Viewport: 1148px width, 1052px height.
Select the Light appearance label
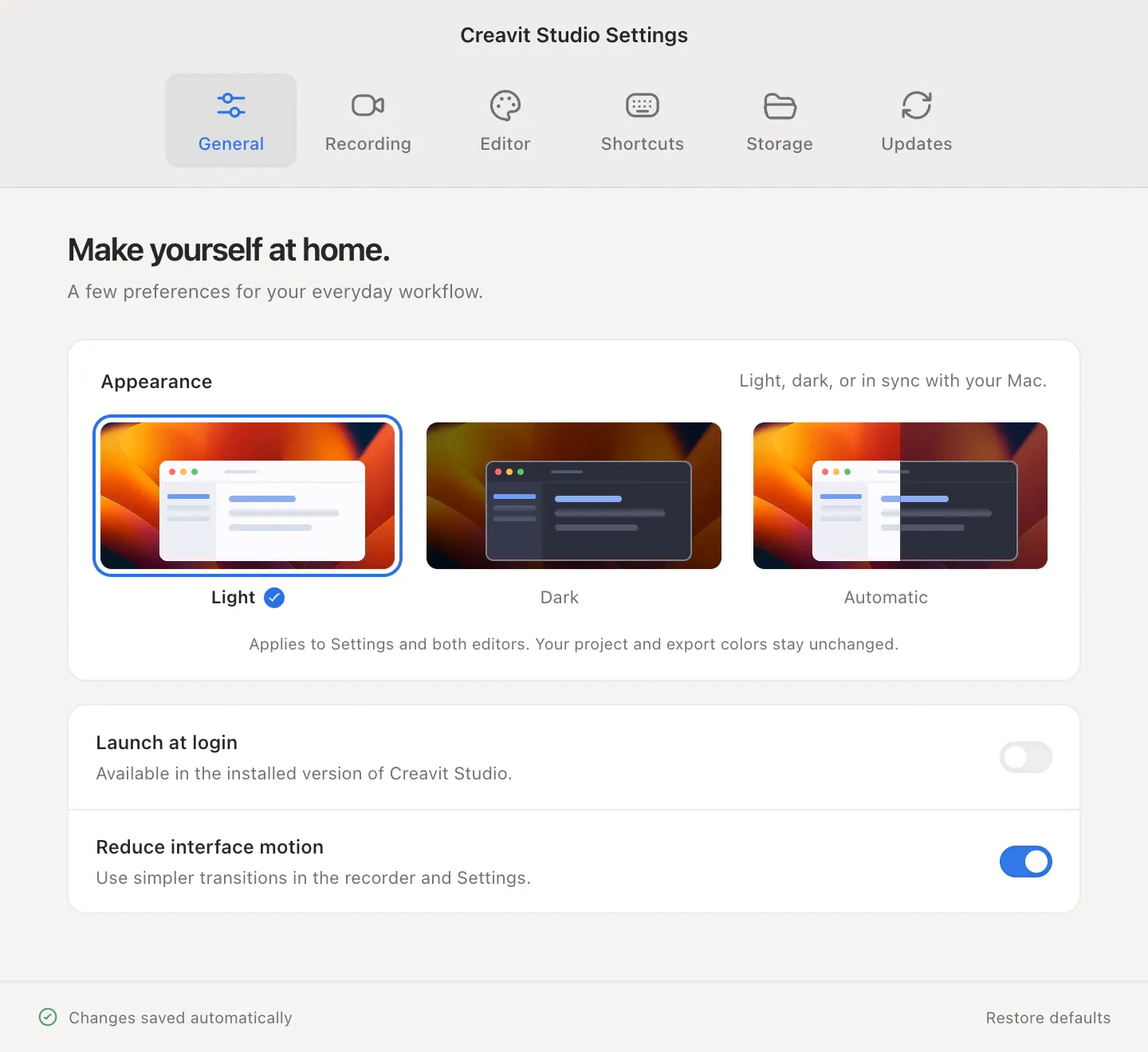233,598
